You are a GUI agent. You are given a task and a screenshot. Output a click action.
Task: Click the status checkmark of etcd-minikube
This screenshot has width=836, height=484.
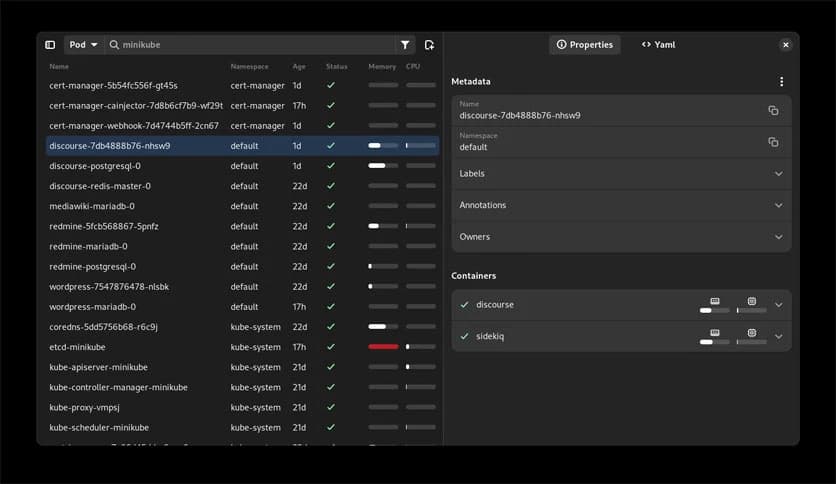[x=331, y=347]
